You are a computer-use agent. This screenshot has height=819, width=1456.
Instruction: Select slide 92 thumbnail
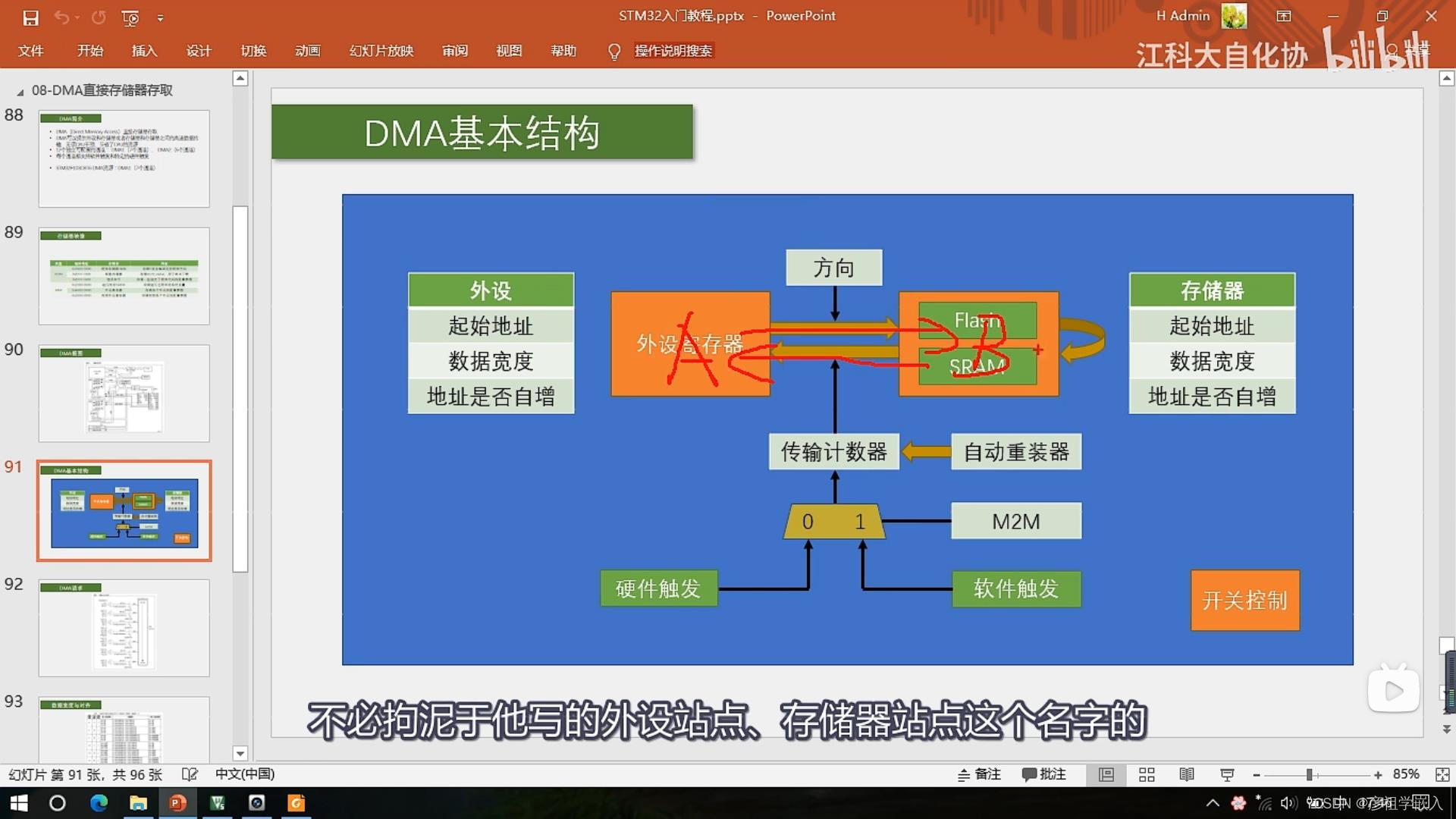[x=124, y=628]
